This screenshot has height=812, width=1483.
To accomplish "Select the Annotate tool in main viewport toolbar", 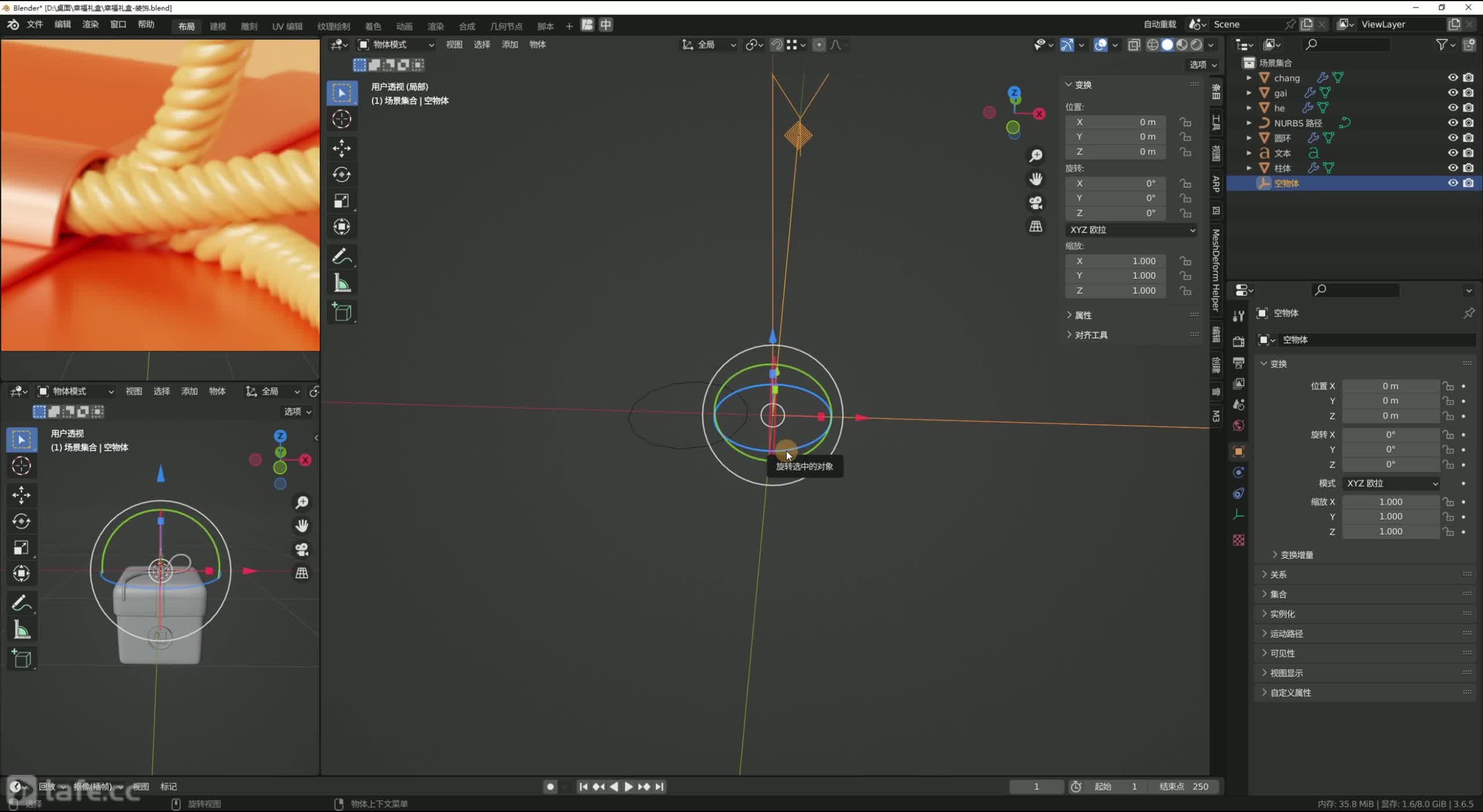I will (342, 257).
